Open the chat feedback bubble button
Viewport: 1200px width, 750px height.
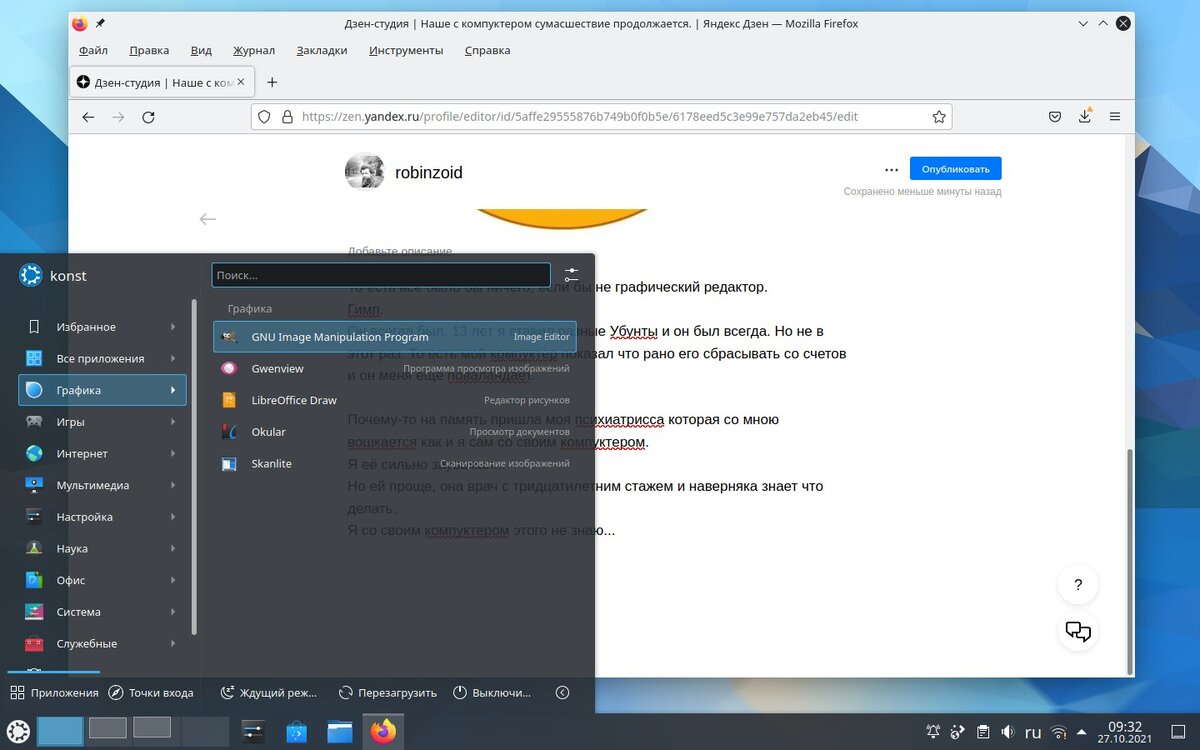(x=1078, y=631)
